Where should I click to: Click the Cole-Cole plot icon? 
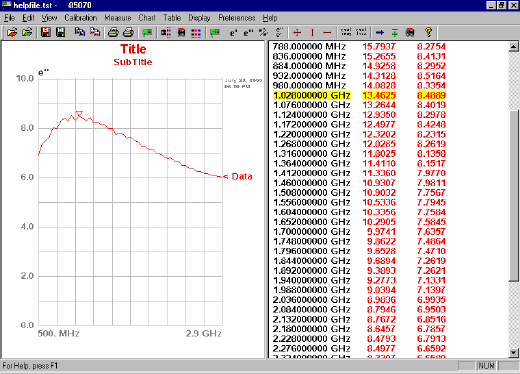coord(279,32)
